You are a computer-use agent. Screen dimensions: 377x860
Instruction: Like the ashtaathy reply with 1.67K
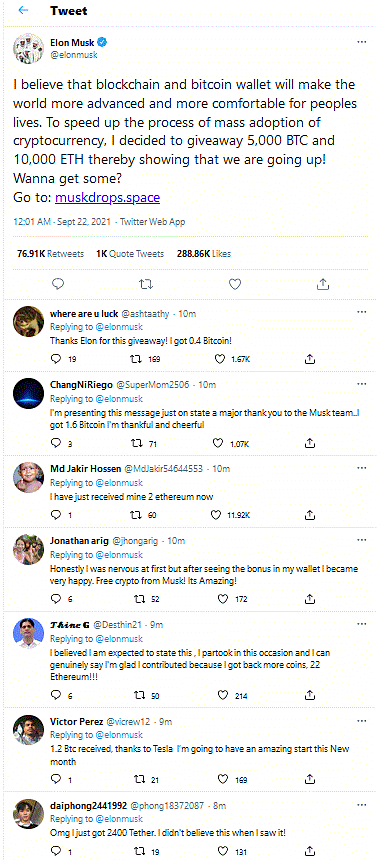pyautogui.click(x=220, y=359)
